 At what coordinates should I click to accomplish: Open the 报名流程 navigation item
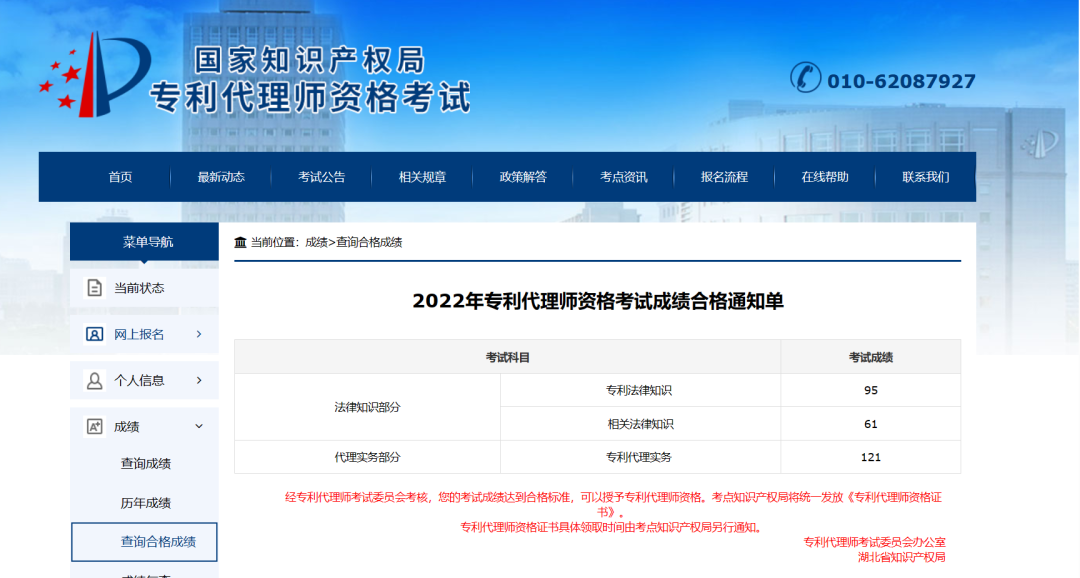click(x=724, y=177)
